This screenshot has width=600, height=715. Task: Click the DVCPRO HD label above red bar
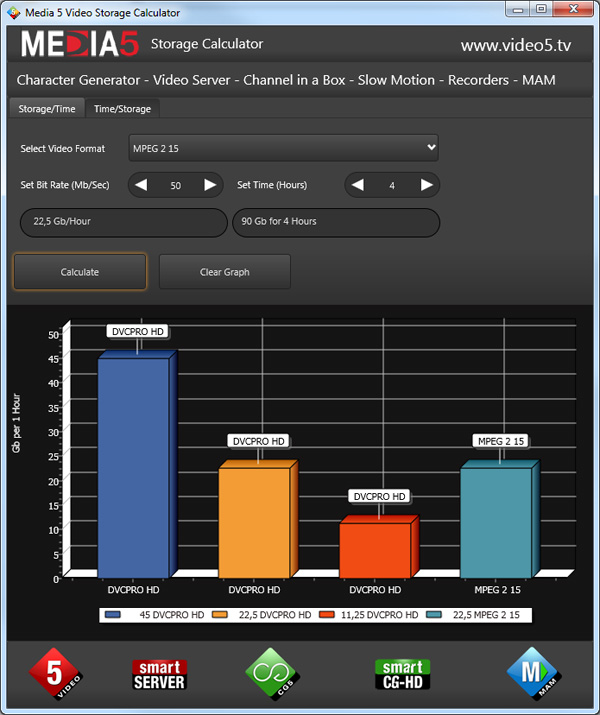pyautogui.click(x=379, y=496)
